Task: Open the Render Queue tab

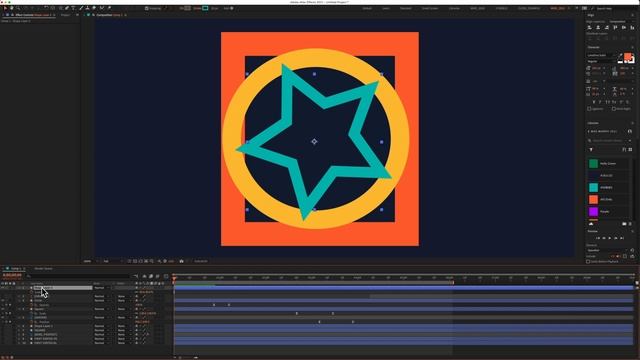Action: [x=43, y=269]
